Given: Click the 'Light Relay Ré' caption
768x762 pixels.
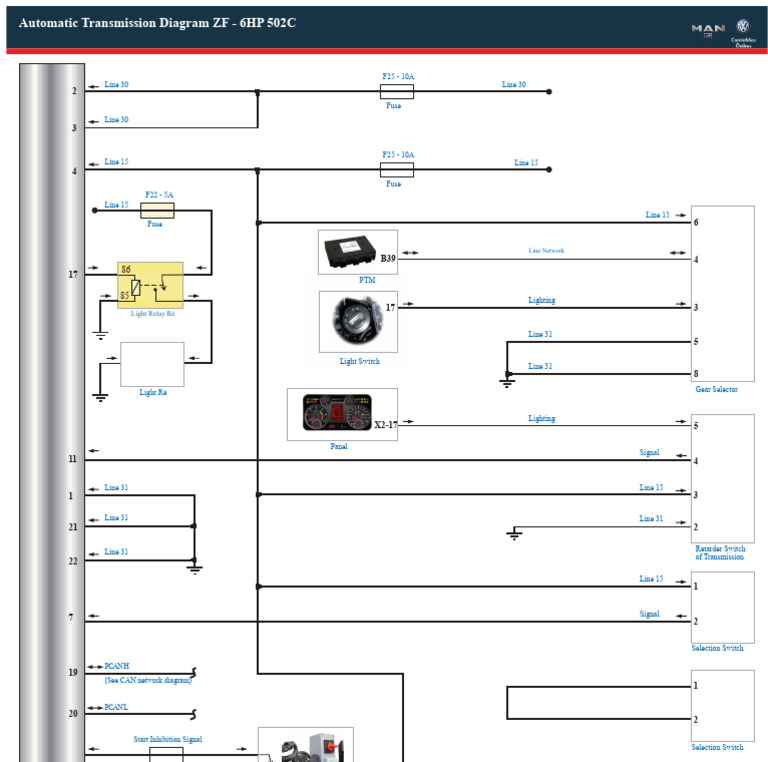Looking at the screenshot, I should [x=152, y=313].
